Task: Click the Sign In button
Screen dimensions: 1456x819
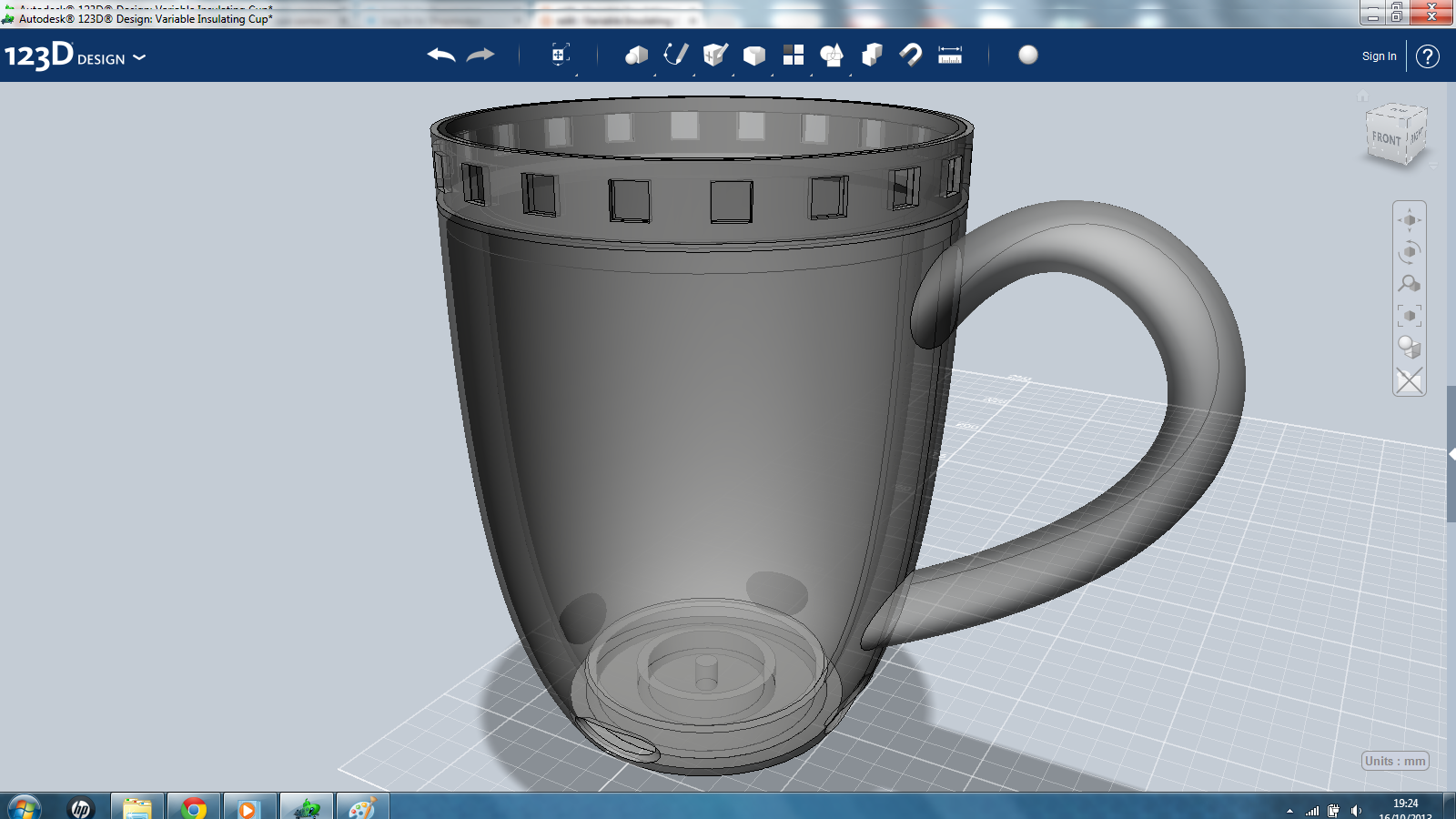Action: point(1379,56)
